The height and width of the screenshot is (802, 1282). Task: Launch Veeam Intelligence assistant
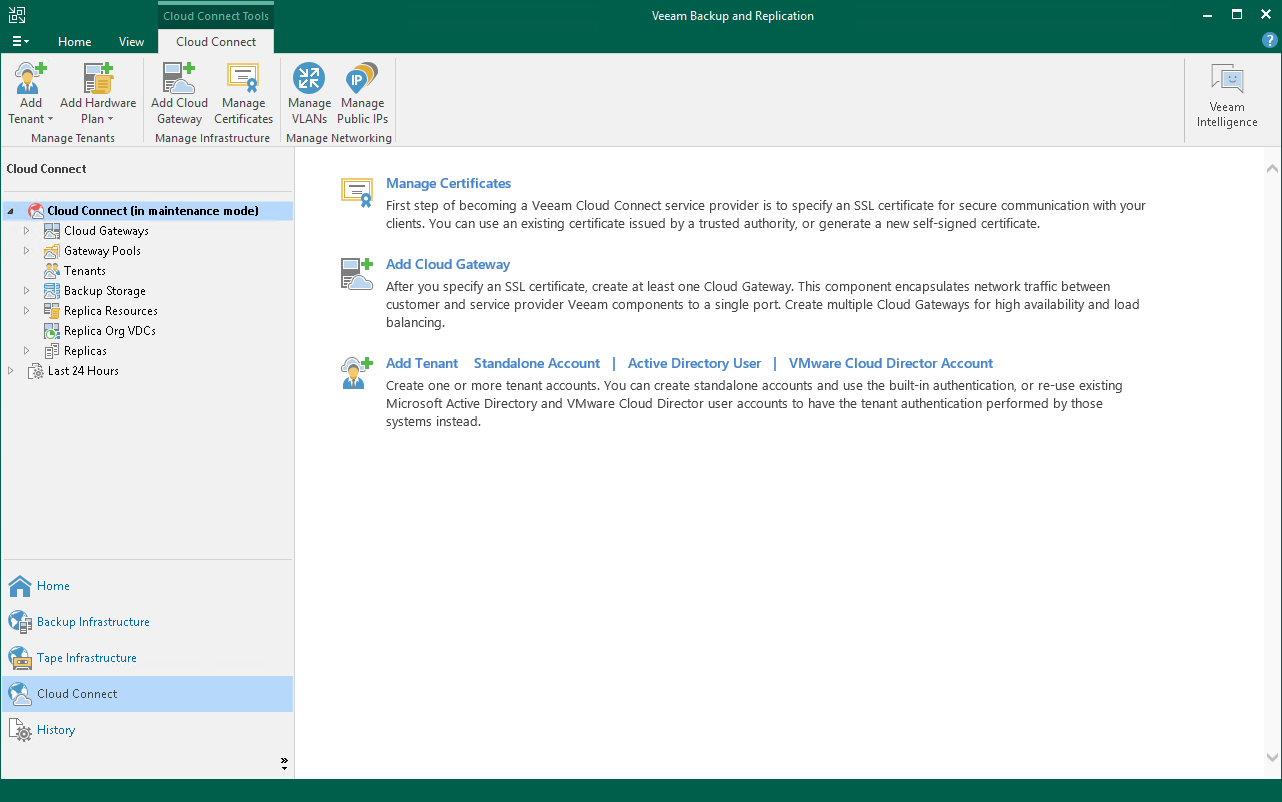tap(1227, 96)
